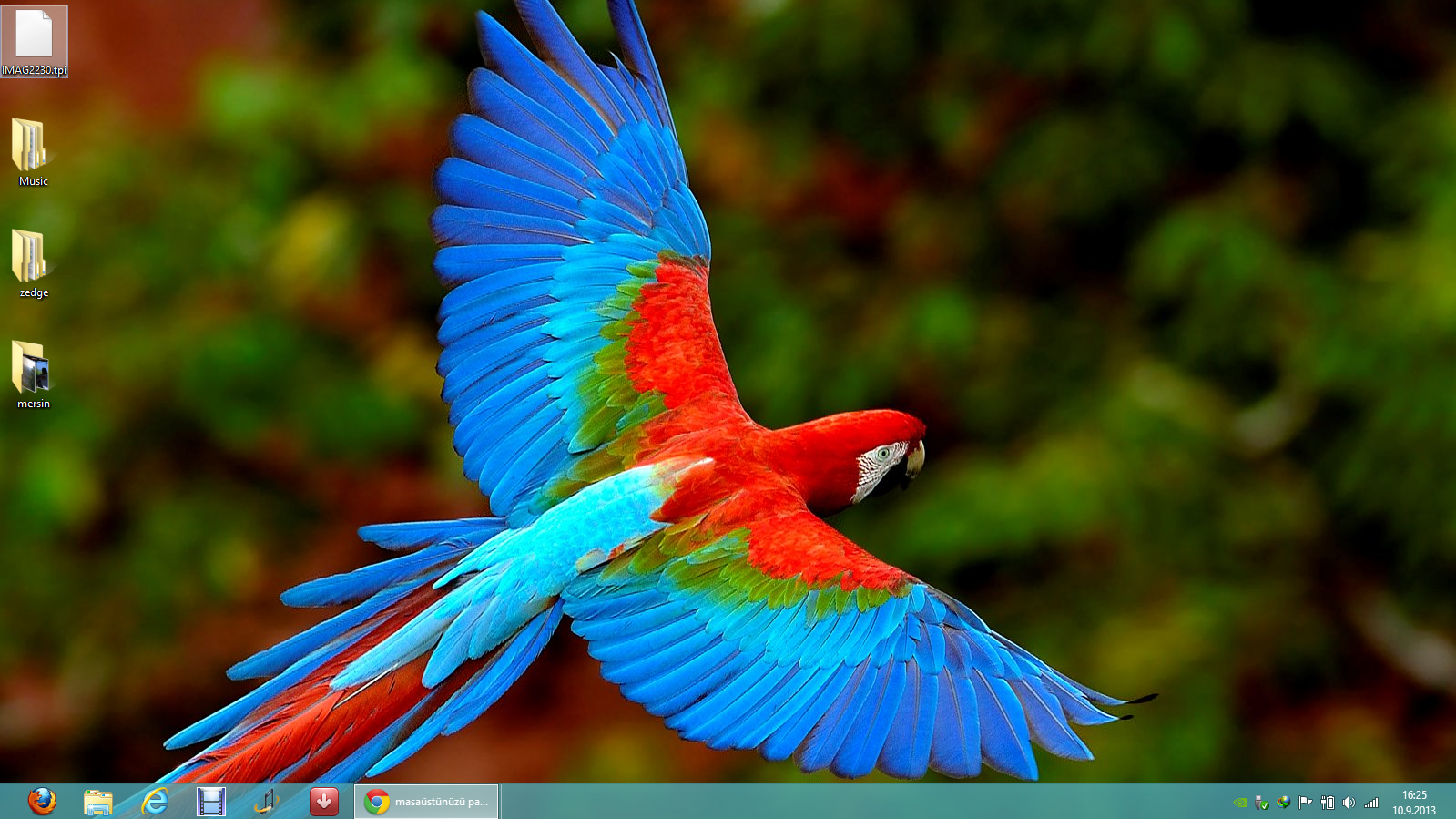Screen dimensions: 1456x819
Task: Open Firefox from the taskbar
Action: [x=42, y=802]
